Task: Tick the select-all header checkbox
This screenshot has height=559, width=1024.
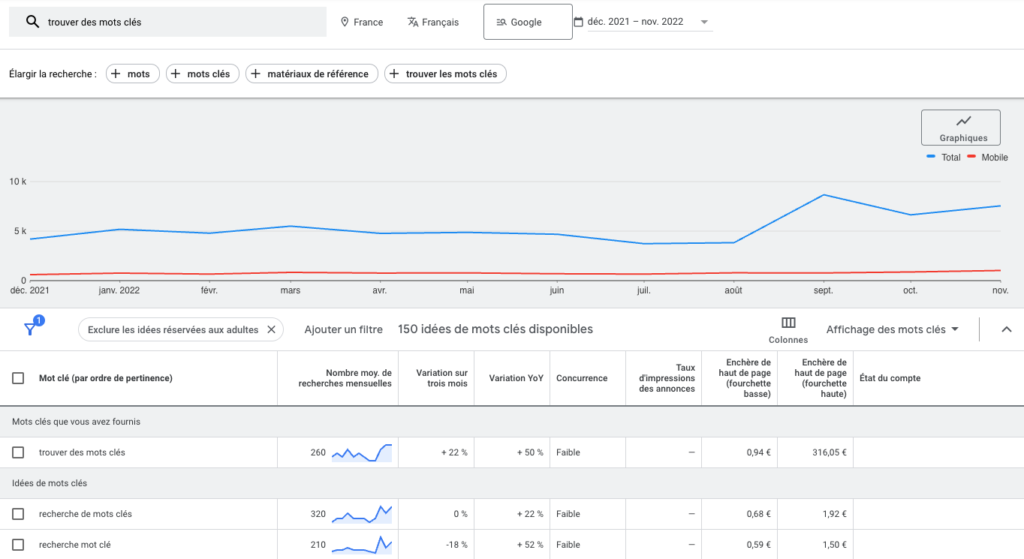Action: pyautogui.click(x=18, y=378)
